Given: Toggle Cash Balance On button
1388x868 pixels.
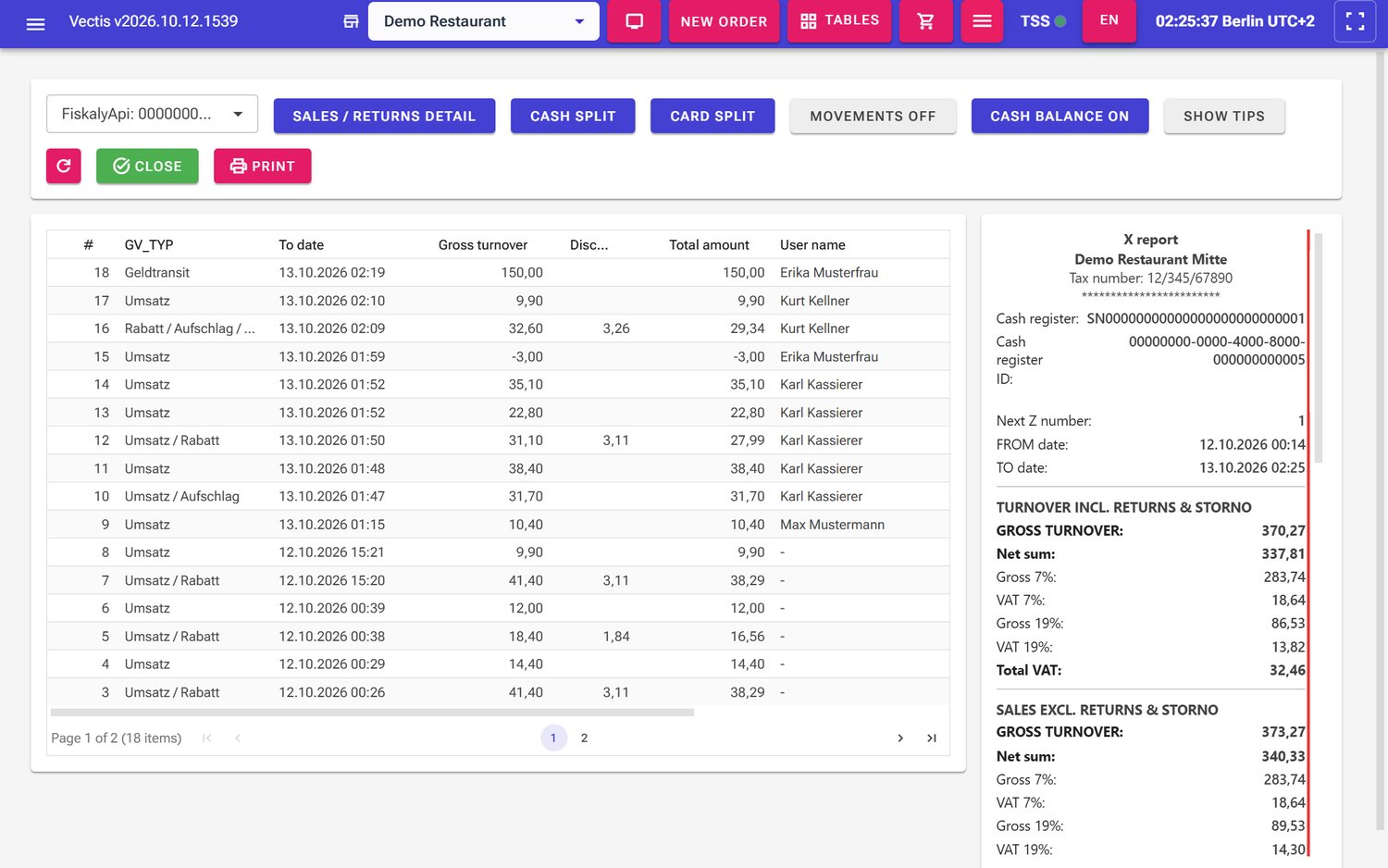Looking at the screenshot, I should click(1060, 116).
